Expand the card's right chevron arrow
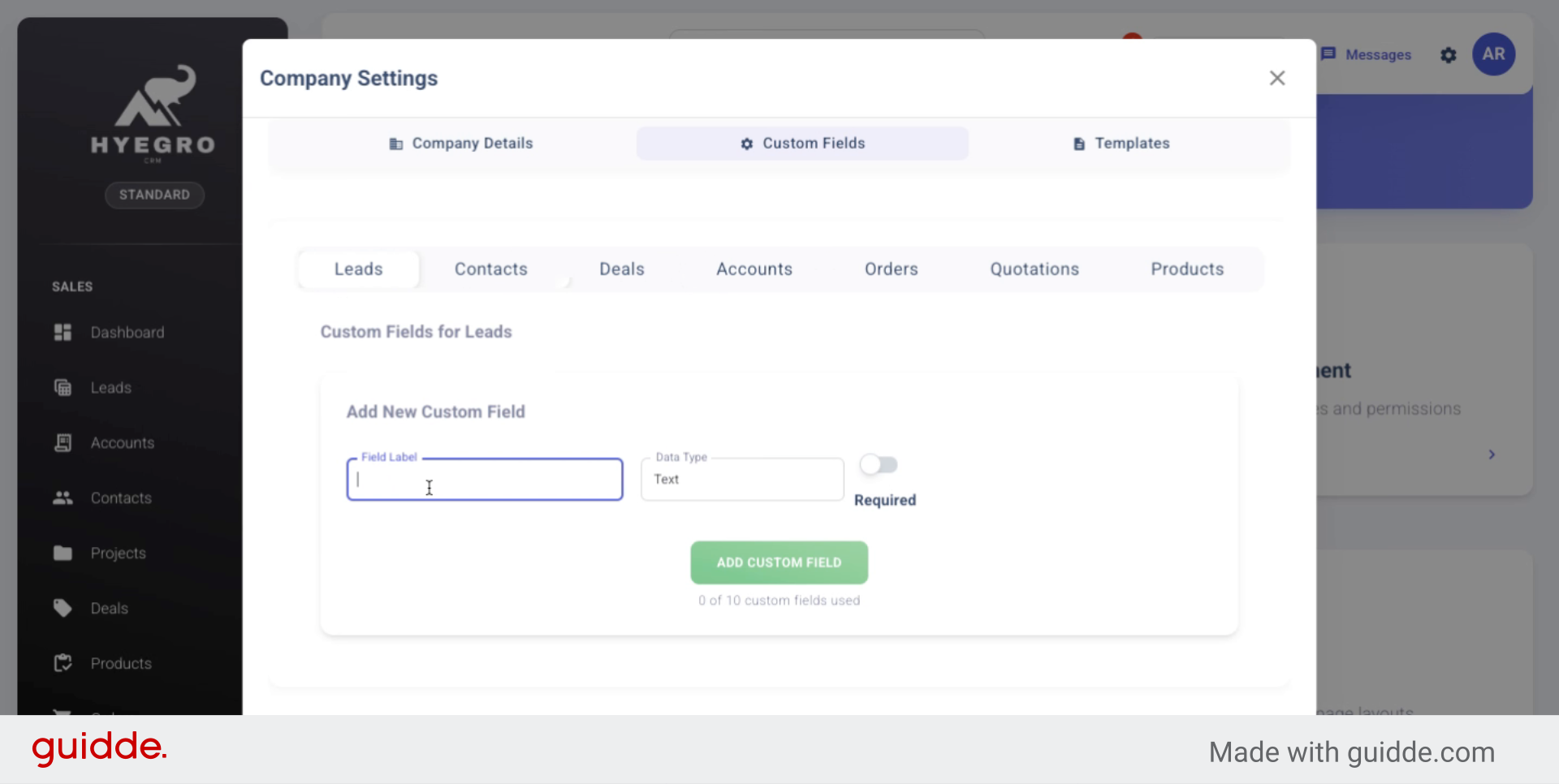The width and height of the screenshot is (1559, 784). (1492, 454)
